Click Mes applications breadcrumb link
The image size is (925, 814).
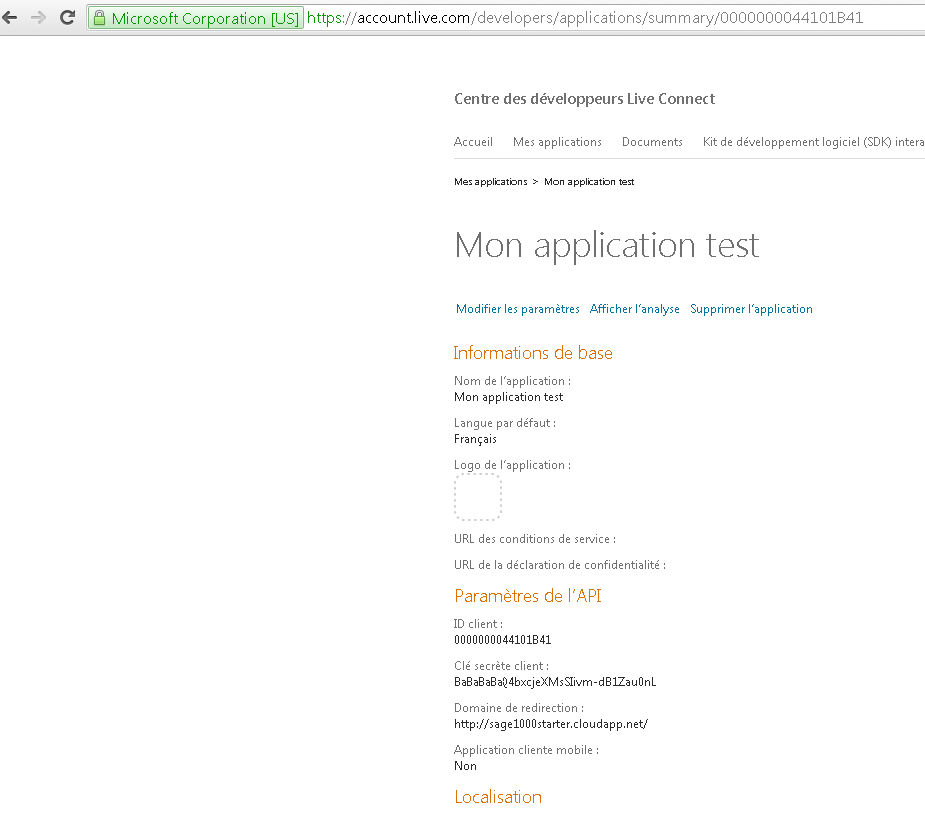(490, 182)
